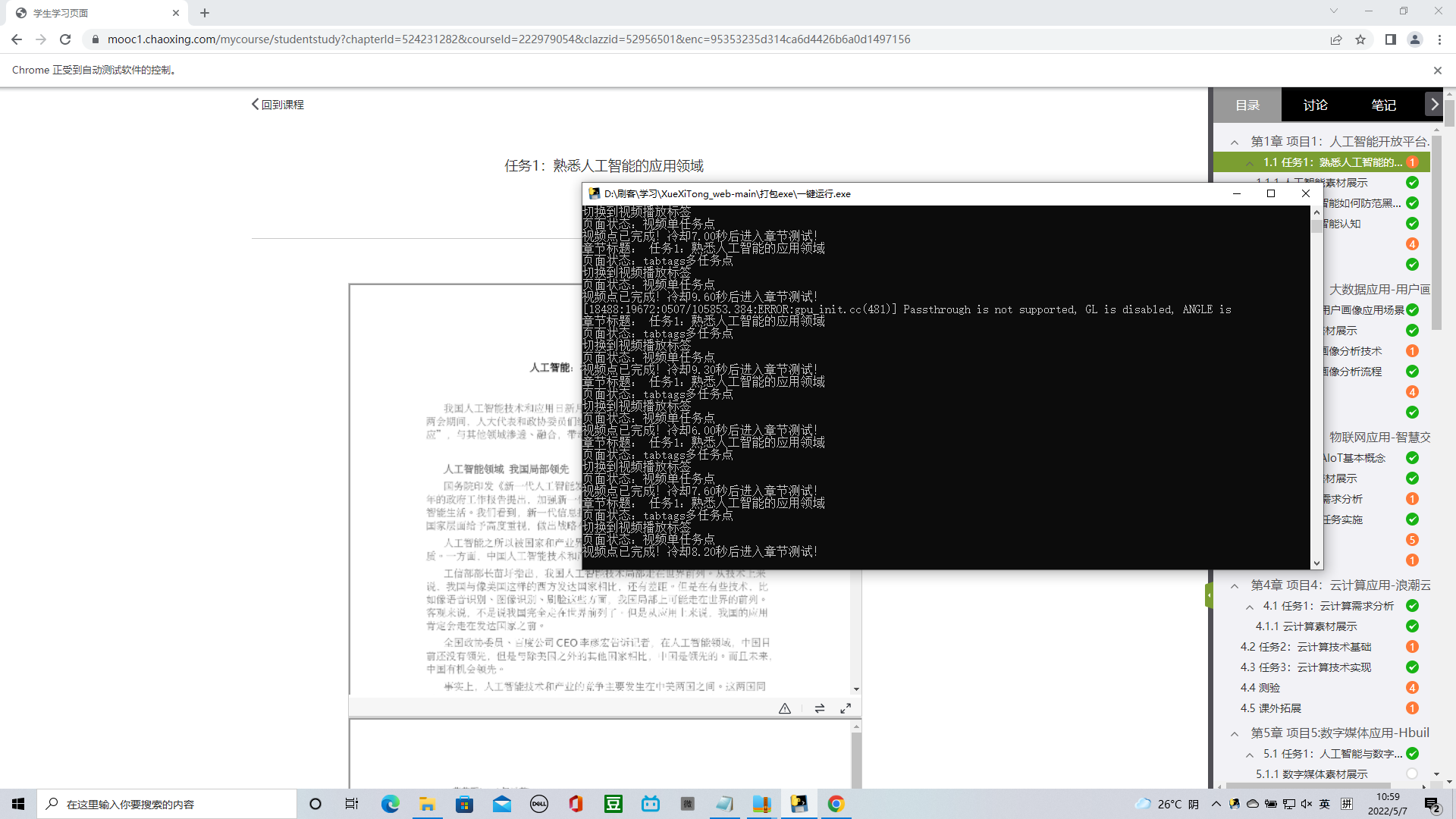This screenshot has width=1456, height=819.
Task: Collapse the 第1章 项目1 chapter tree
Action: (x=1235, y=142)
